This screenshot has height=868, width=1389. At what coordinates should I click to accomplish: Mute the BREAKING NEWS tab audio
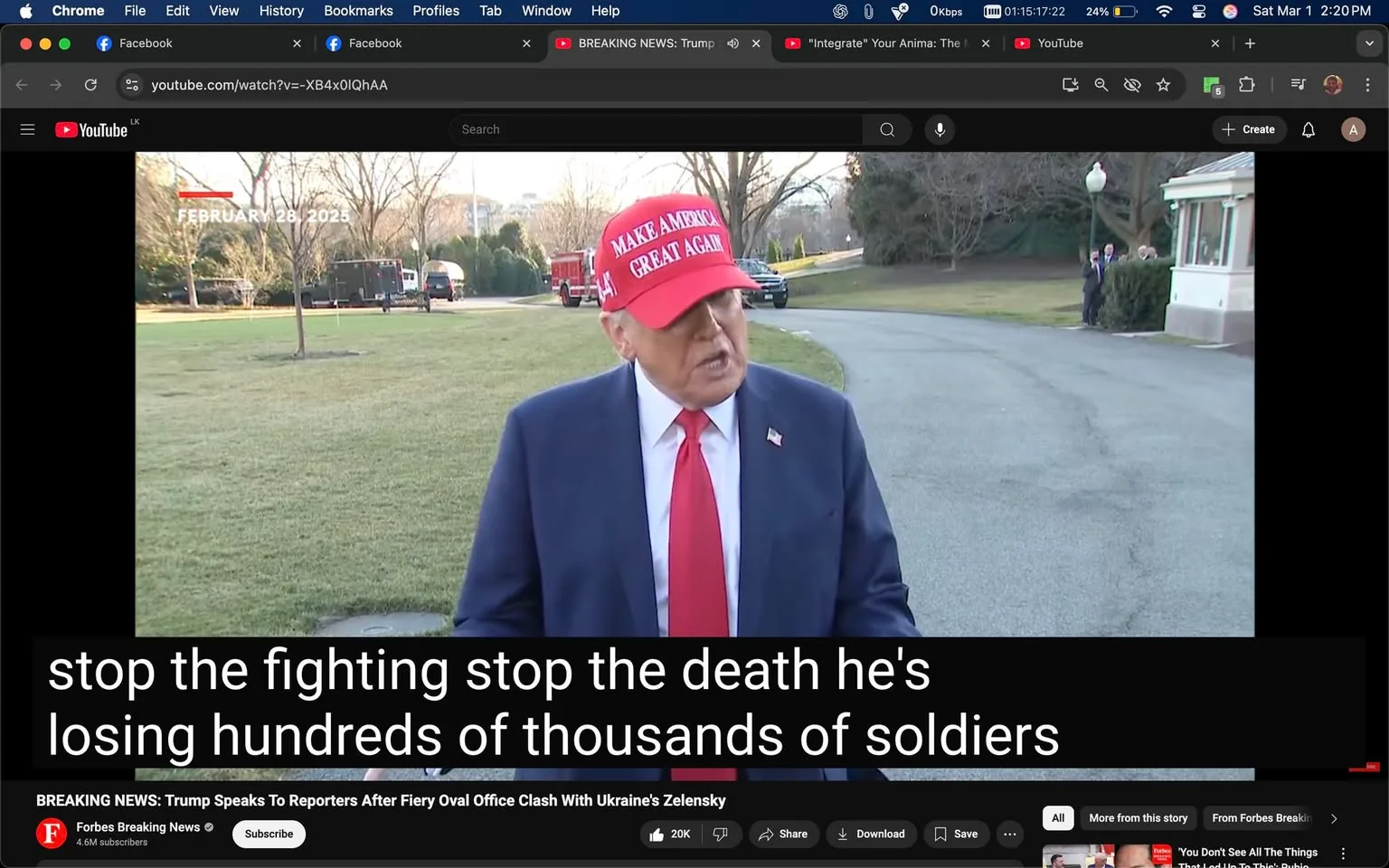732,42
